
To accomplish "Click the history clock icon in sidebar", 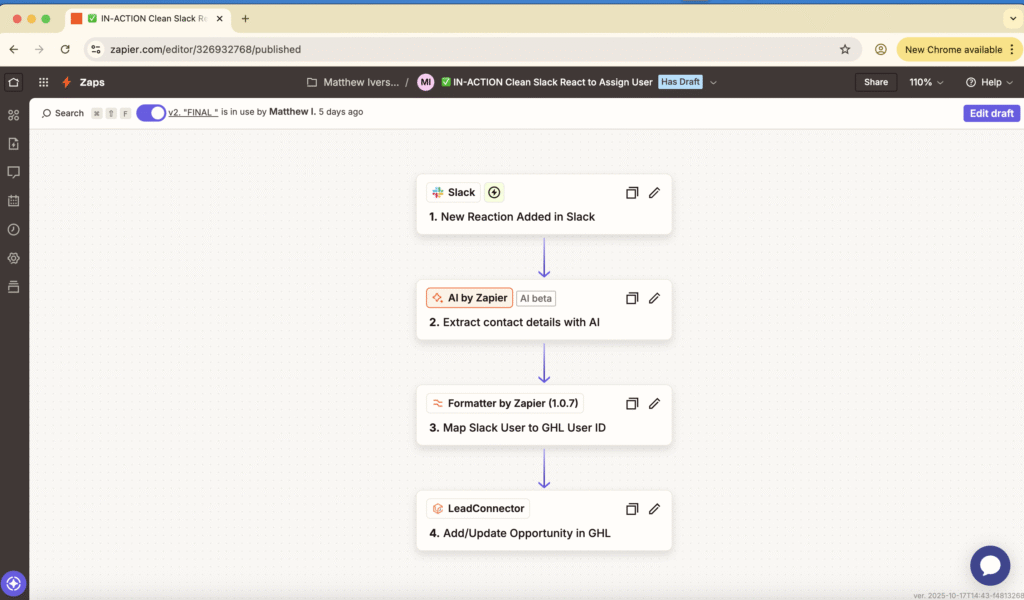I will click(x=13, y=229).
